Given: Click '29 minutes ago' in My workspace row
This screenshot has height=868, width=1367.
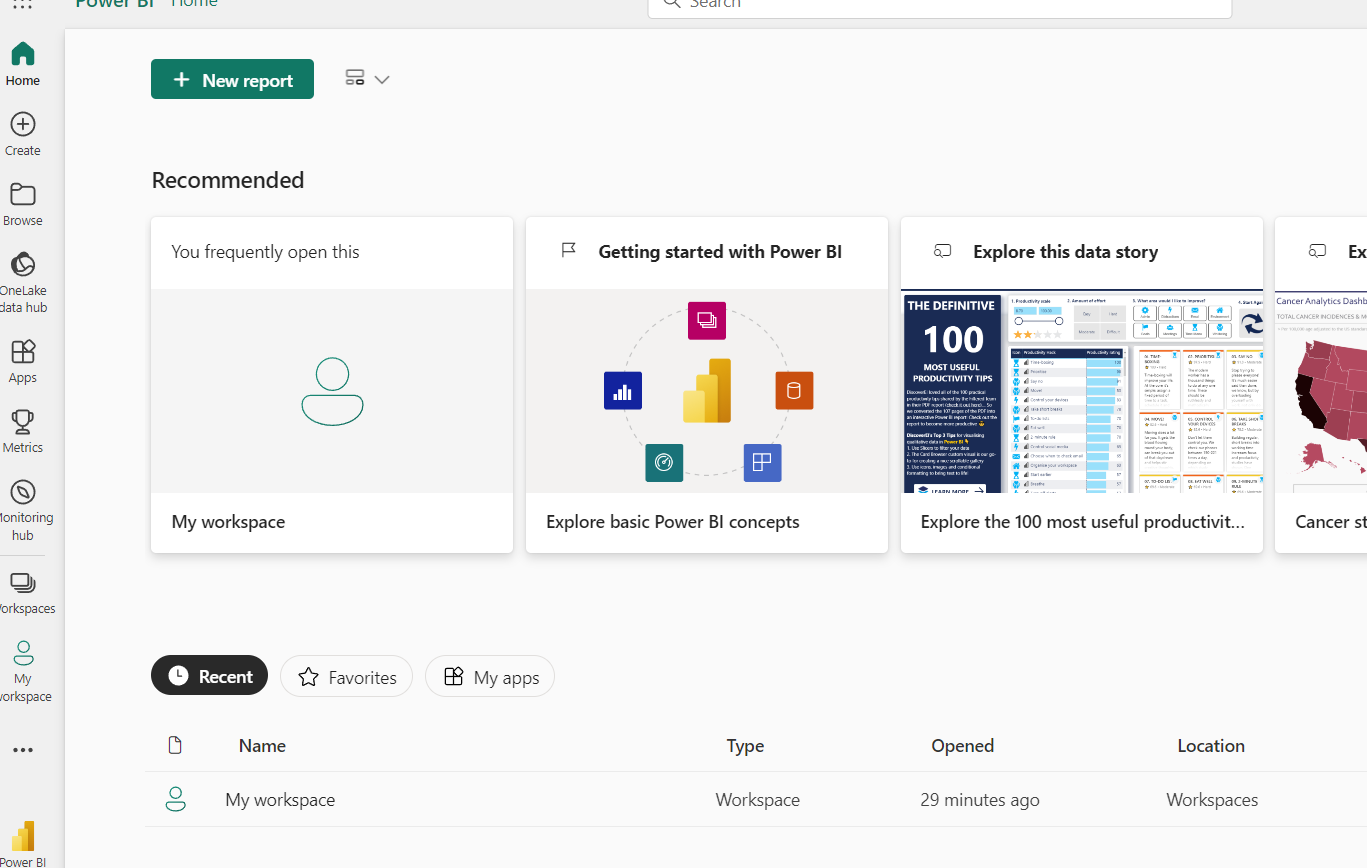Looking at the screenshot, I should [x=980, y=800].
